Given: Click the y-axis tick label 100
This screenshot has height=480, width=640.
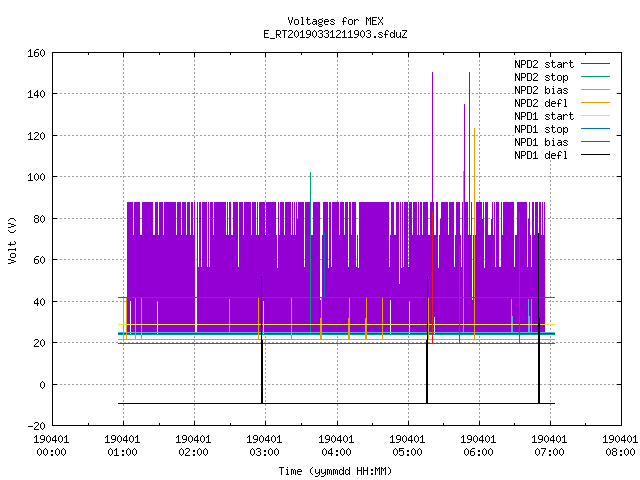Looking at the screenshot, I should tap(36, 177).
